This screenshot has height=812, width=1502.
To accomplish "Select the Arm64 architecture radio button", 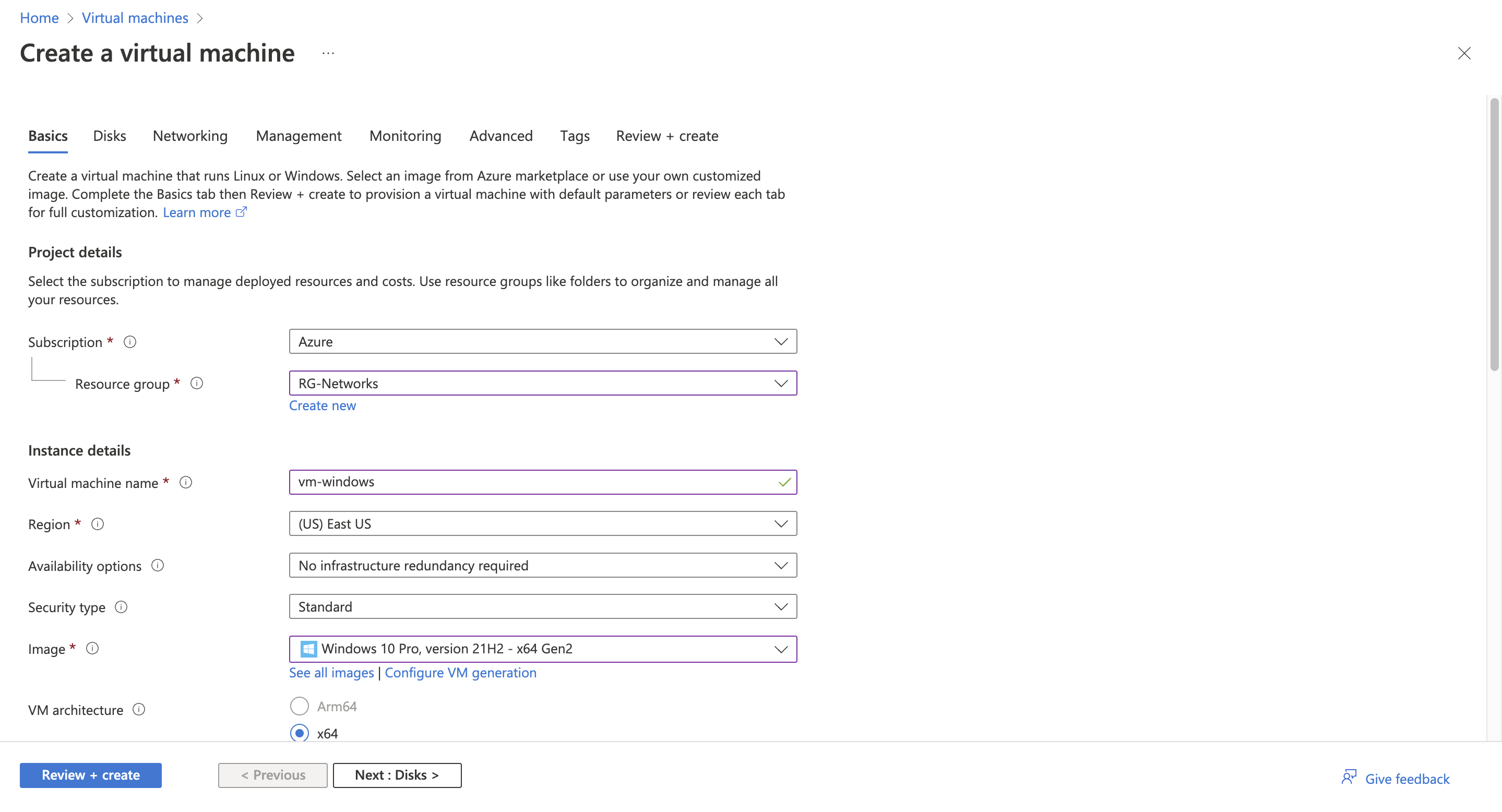I will (x=299, y=706).
